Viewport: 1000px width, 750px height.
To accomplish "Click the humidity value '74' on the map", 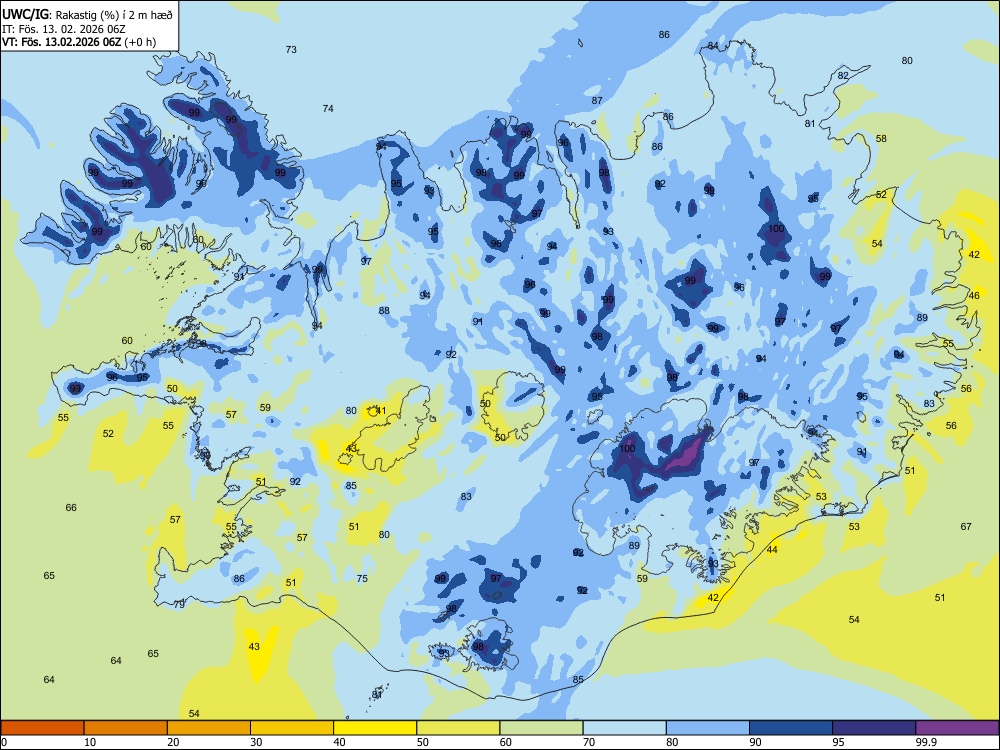I will [x=328, y=108].
